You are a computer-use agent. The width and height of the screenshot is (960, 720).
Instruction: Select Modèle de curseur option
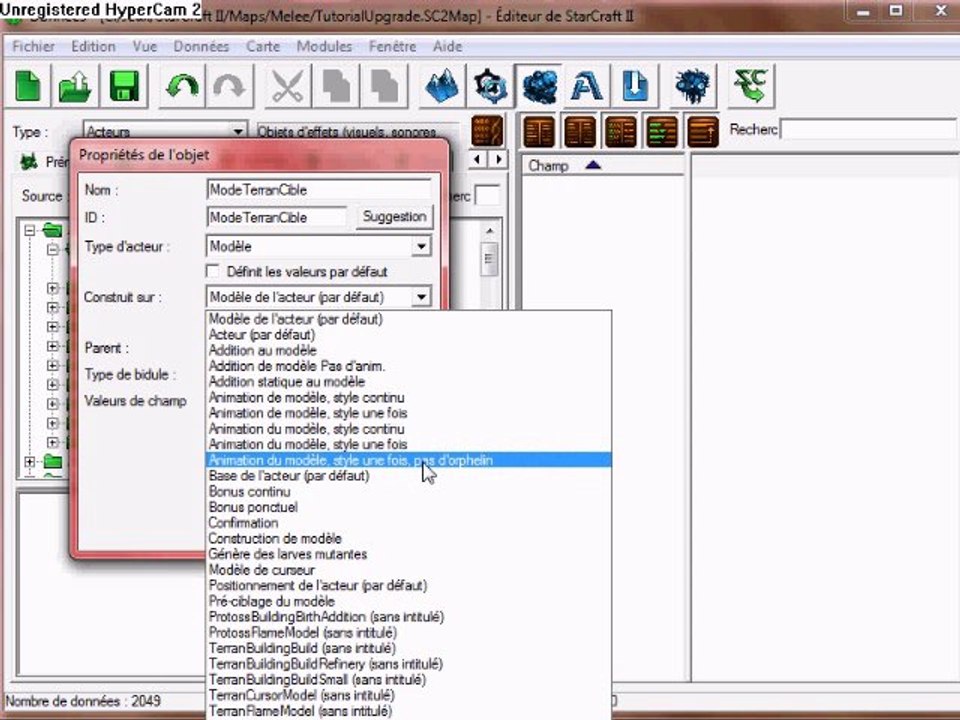tap(408, 570)
